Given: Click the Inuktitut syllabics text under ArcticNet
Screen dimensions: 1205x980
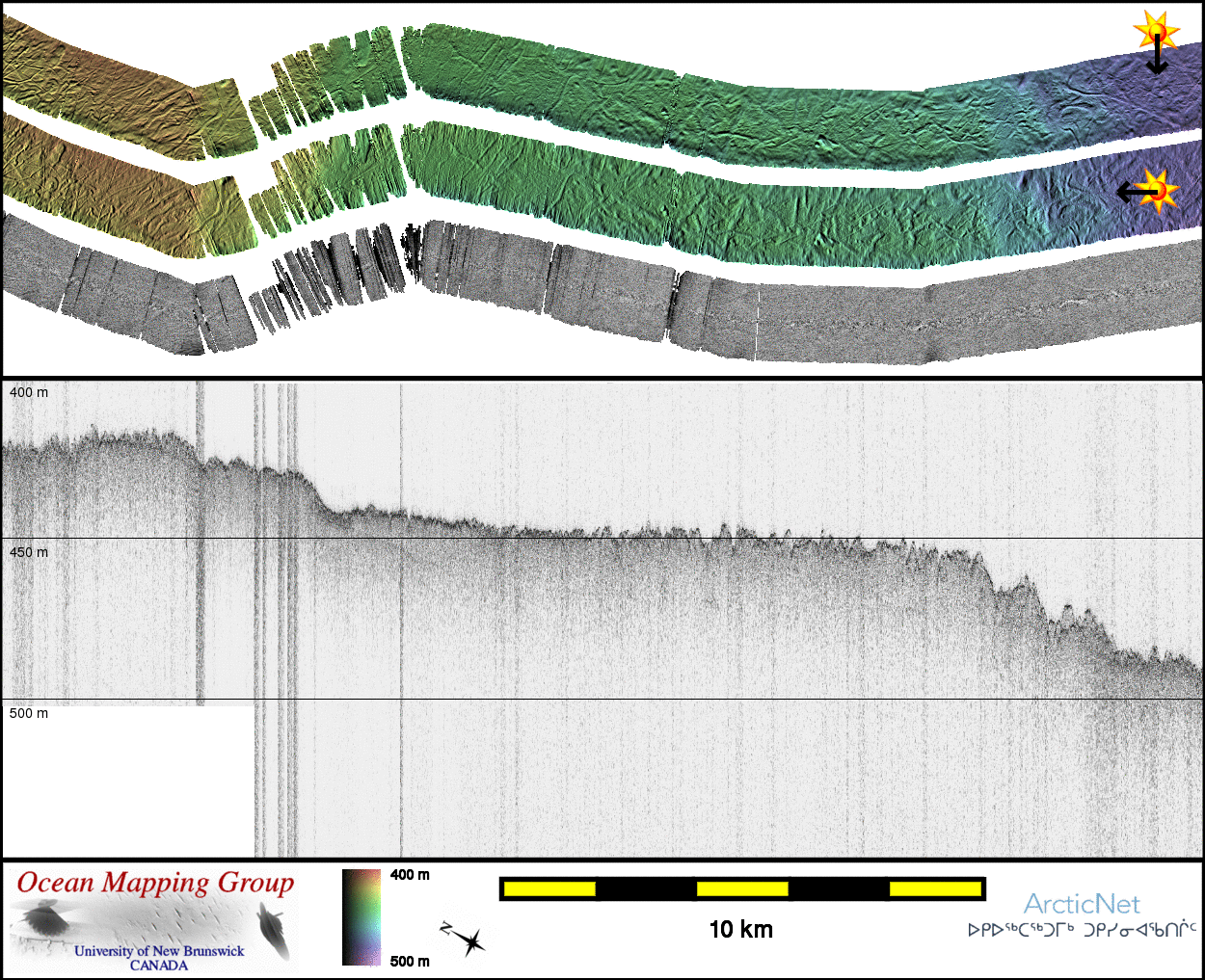Looking at the screenshot, I should click(1082, 930).
